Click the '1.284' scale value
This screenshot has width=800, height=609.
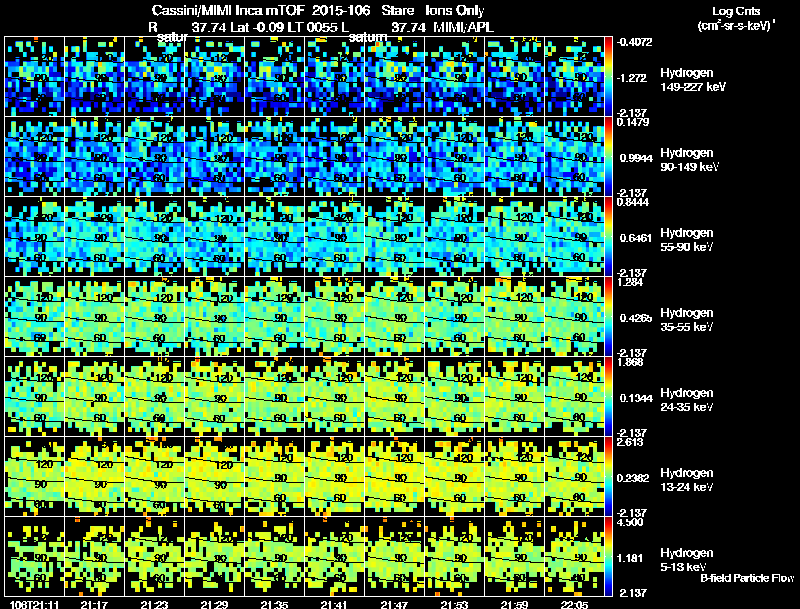(x=630, y=283)
